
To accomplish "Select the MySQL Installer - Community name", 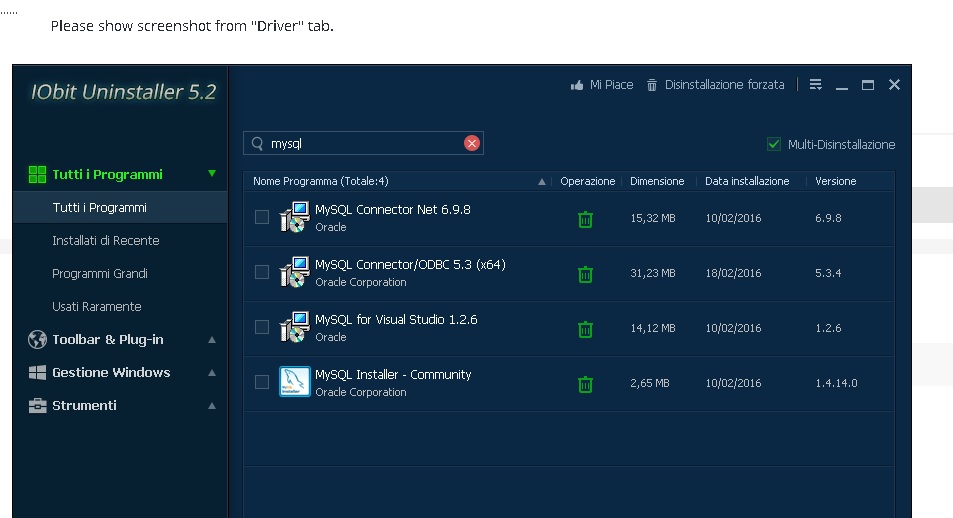I will [x=393, y=375].
